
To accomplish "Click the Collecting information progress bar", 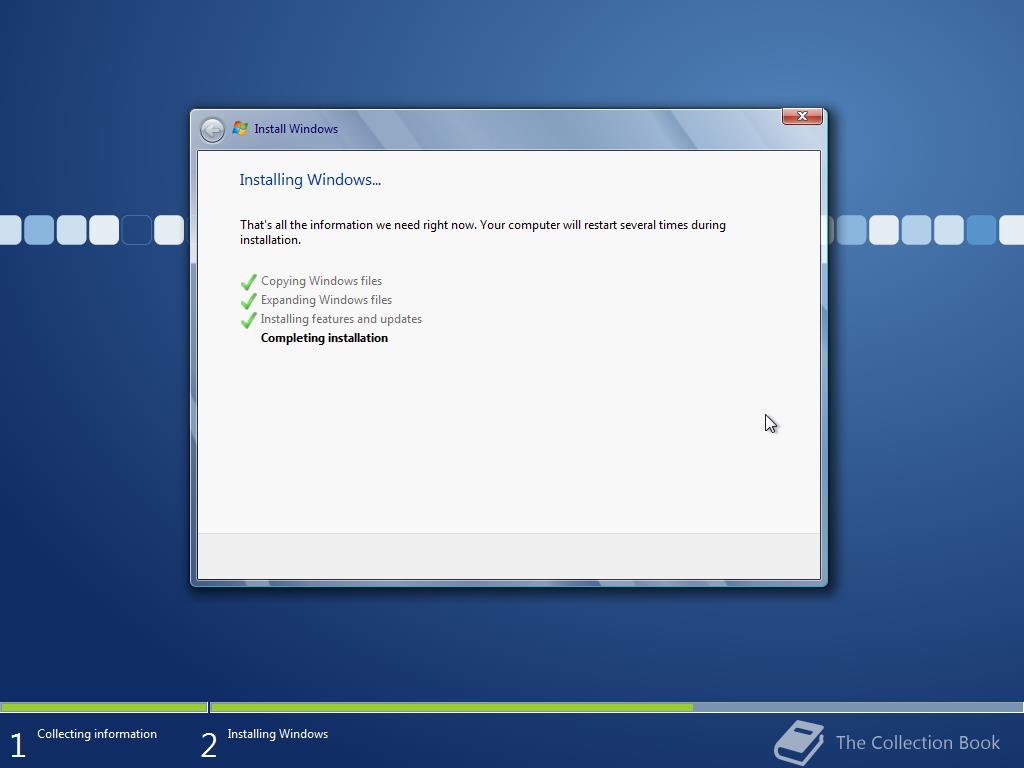I will click(x=104, y=707).
